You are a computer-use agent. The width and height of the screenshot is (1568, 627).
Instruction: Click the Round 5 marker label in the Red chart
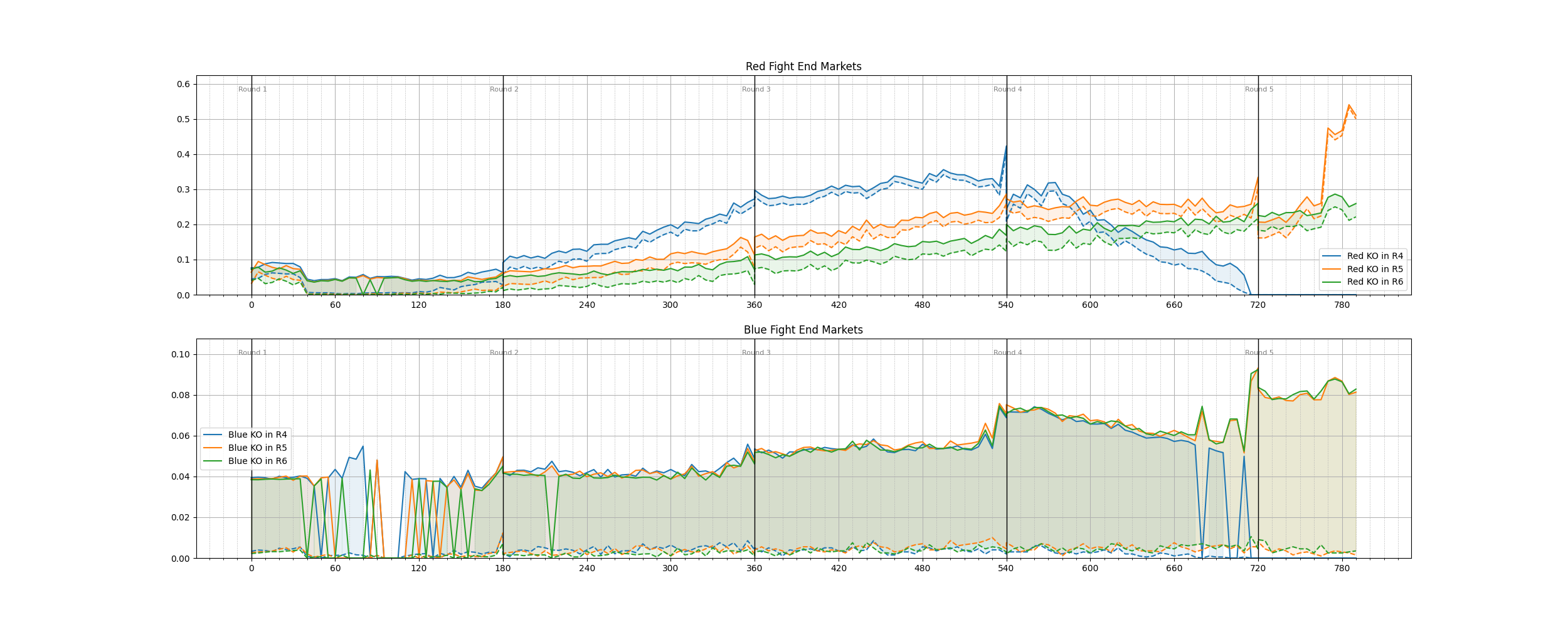coord(1259,90)
